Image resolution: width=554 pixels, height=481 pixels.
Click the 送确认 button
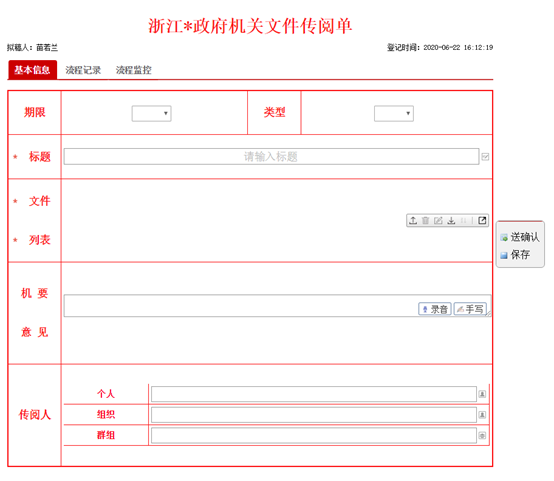click(520, 237)
